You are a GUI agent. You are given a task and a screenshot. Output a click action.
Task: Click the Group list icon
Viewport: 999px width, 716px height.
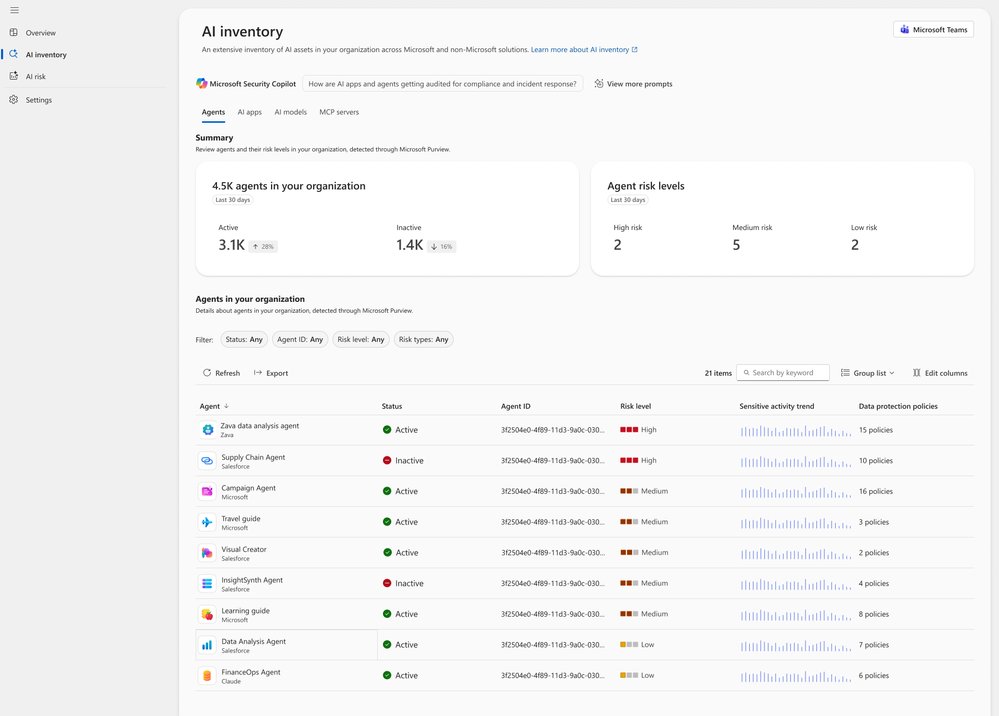pos(845,373)
